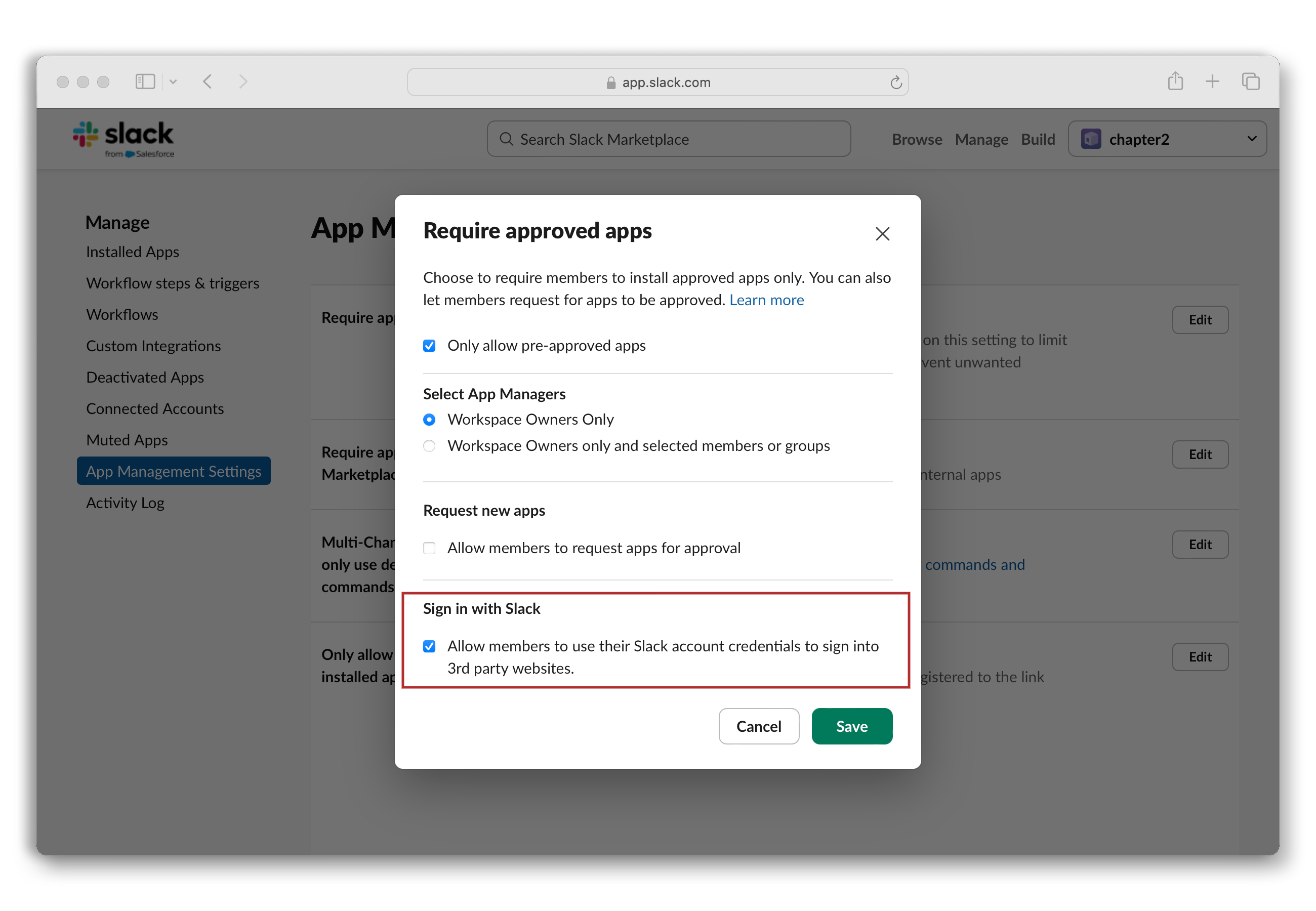The image size is (1316, 911).
Task: Edit the Multi-Channel commands setting
Action: pos(1200,545)
